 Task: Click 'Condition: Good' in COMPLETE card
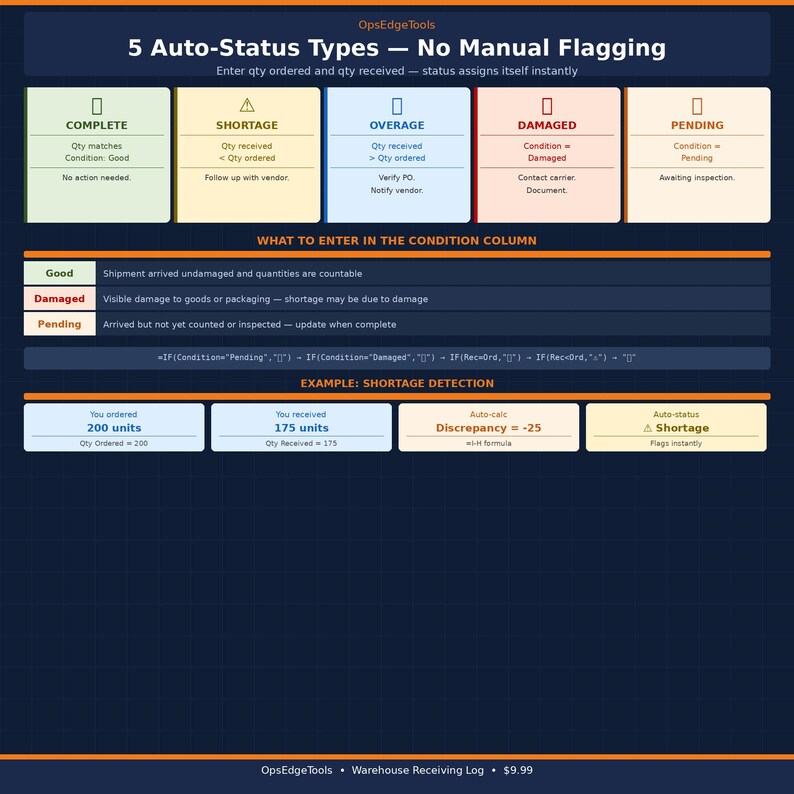point(97,158)
